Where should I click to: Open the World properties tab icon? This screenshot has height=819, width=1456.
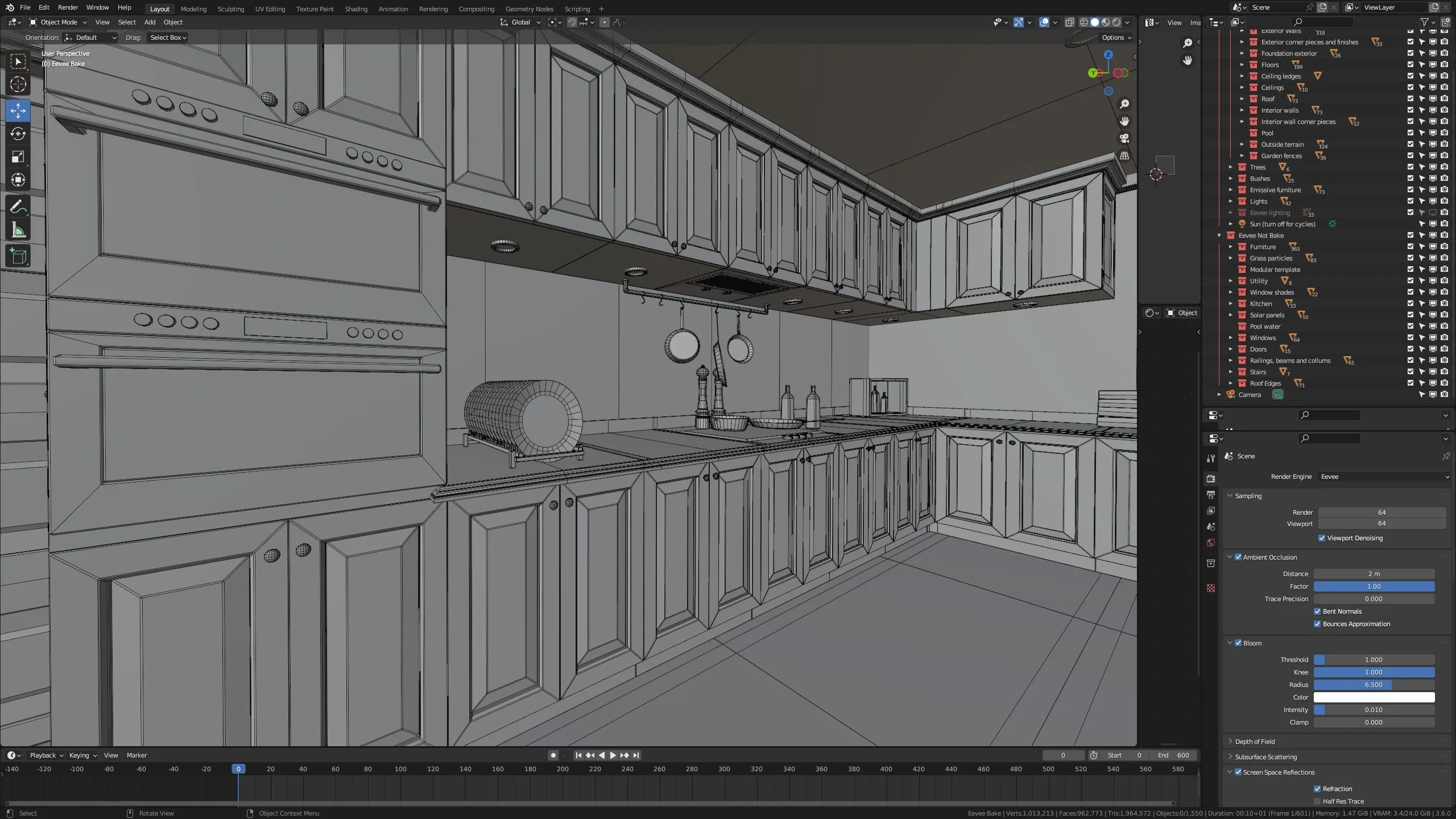1211,543
